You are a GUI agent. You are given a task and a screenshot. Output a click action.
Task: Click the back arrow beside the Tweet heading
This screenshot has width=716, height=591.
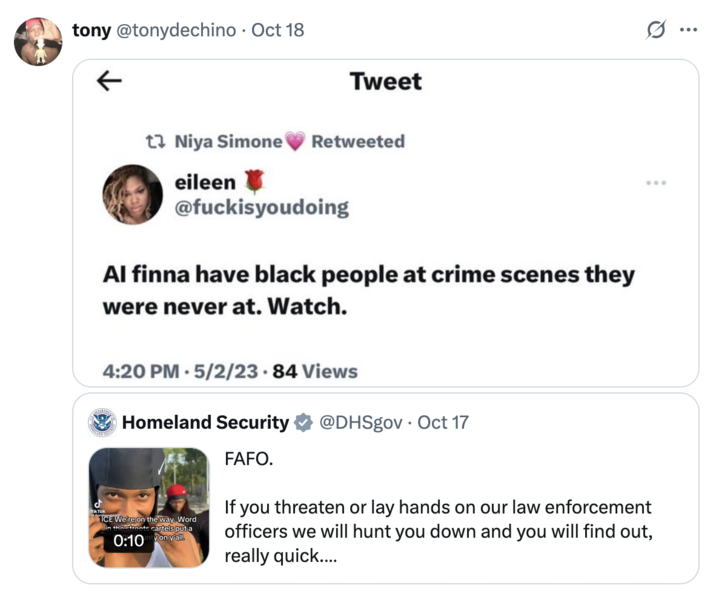pos(108,82)
